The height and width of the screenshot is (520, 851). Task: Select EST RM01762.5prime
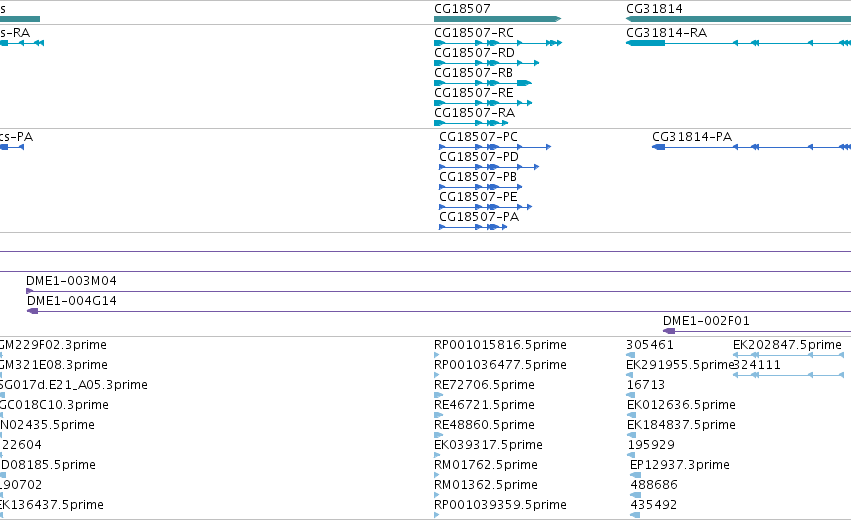coord(486,466)
